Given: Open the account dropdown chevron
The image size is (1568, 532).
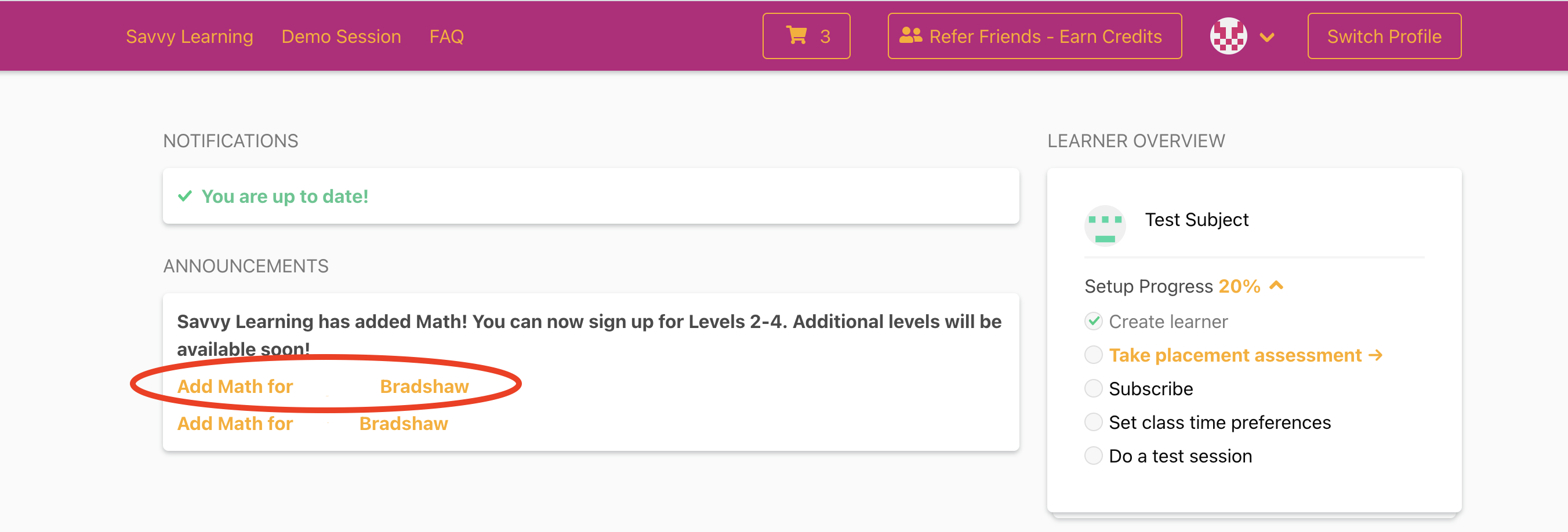Looking at the screenshot, I should click(1267, 38).
